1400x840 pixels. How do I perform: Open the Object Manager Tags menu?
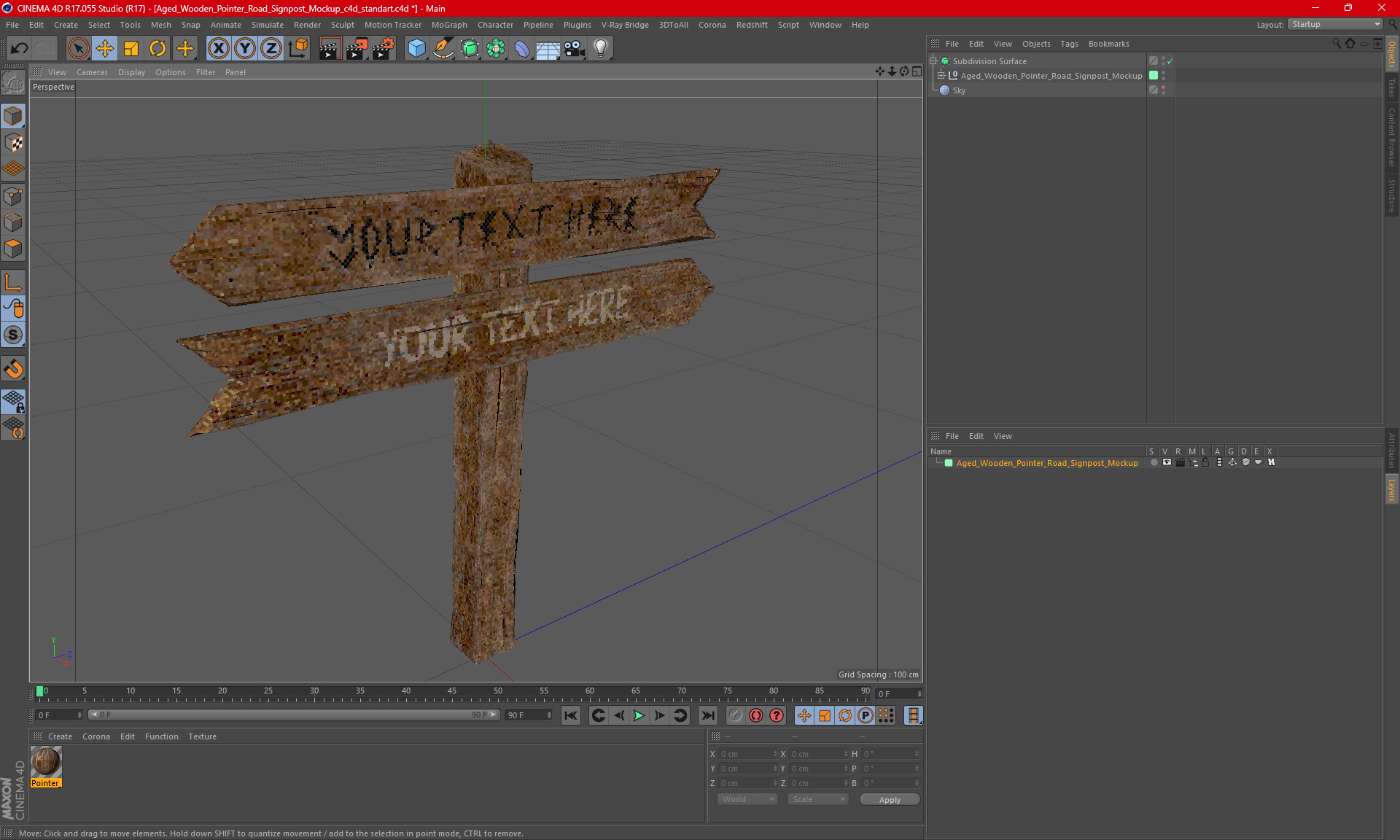coord(1069,44)
